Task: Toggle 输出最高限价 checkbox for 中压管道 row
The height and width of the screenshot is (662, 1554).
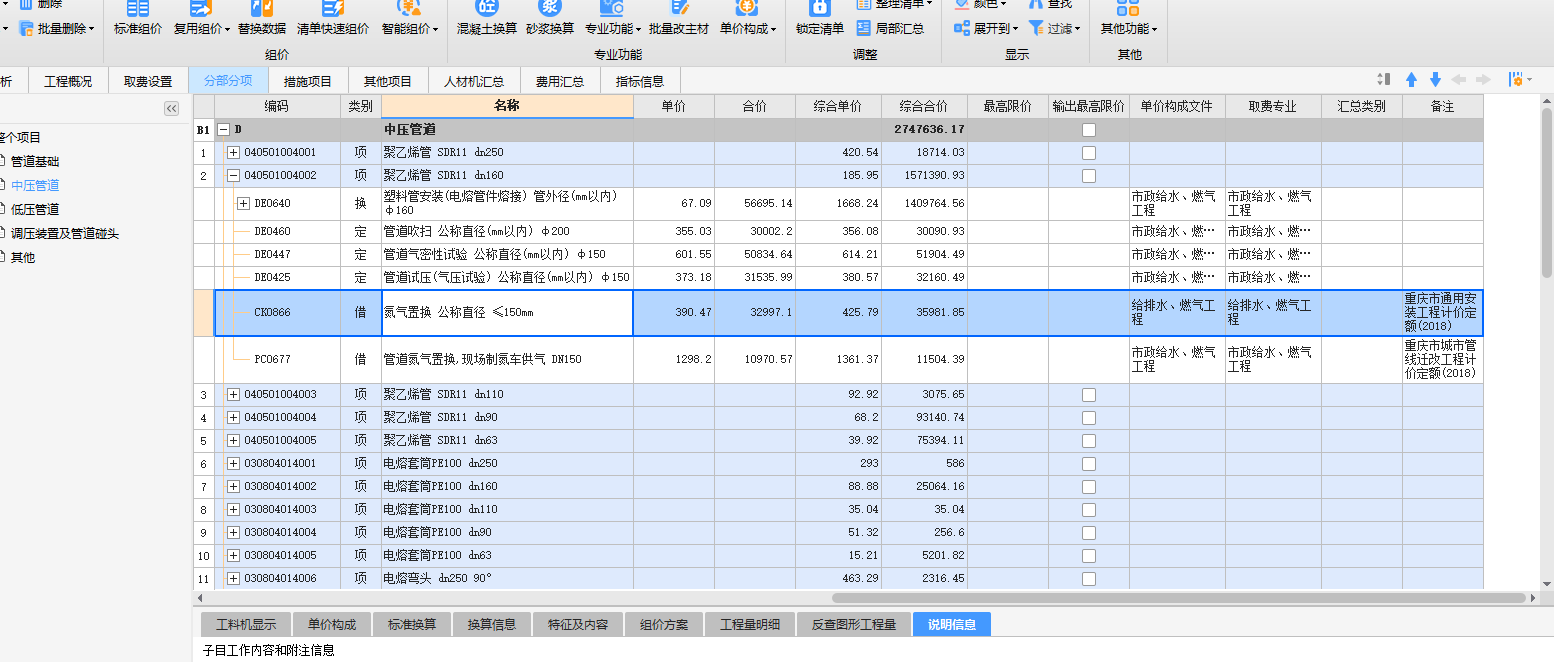Action: click(1088, 130)
